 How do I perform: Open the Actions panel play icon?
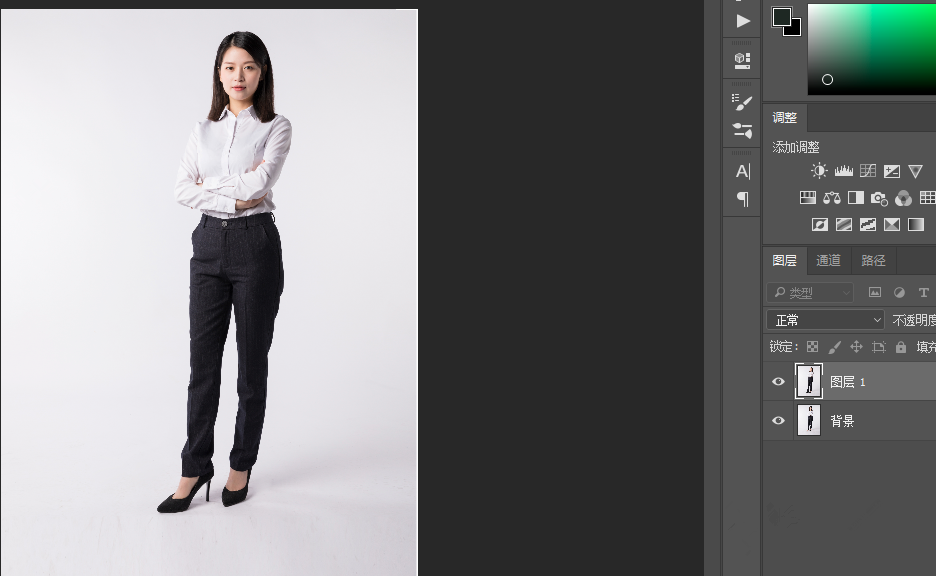pos(743,21)
